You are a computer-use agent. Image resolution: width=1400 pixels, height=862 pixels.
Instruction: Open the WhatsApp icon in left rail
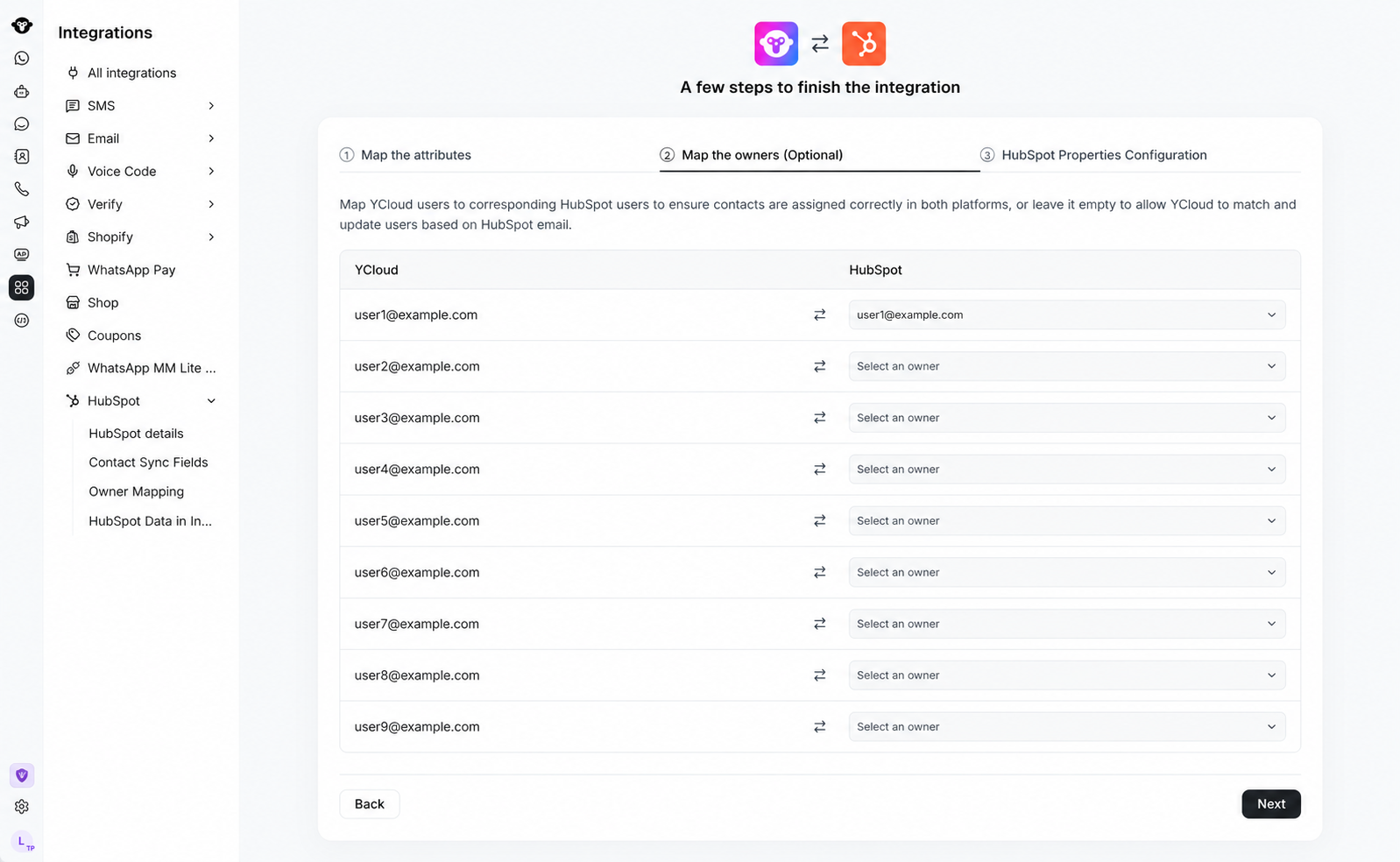pos(22,59)
